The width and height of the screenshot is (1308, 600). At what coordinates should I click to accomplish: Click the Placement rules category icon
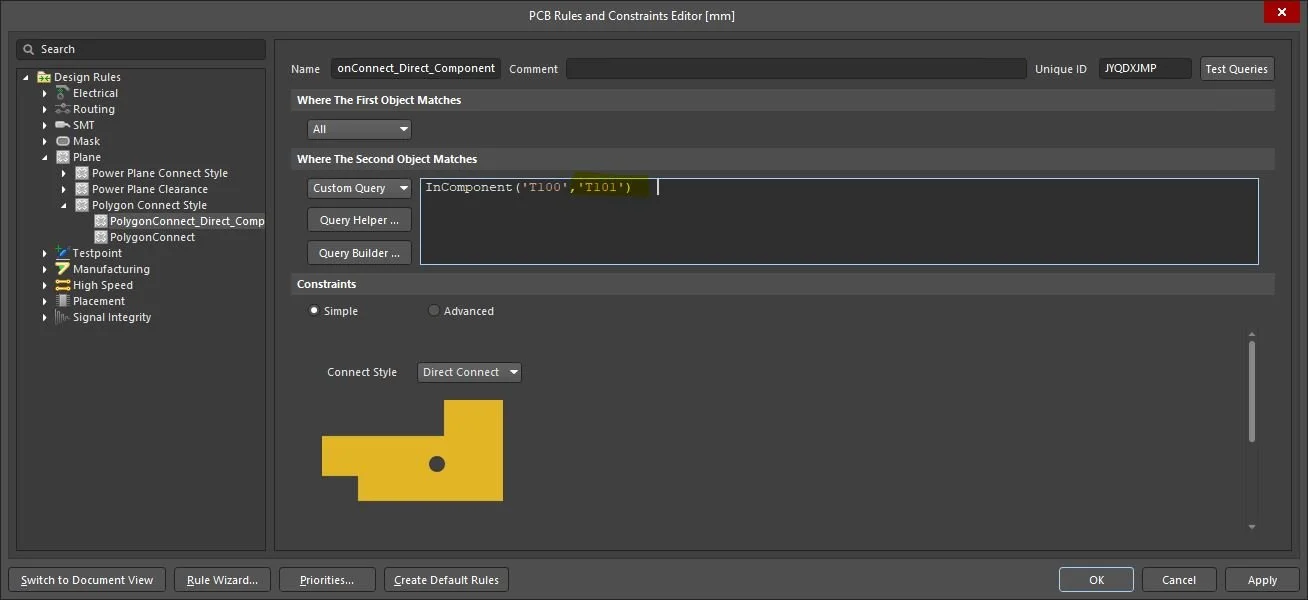point(62,300)
